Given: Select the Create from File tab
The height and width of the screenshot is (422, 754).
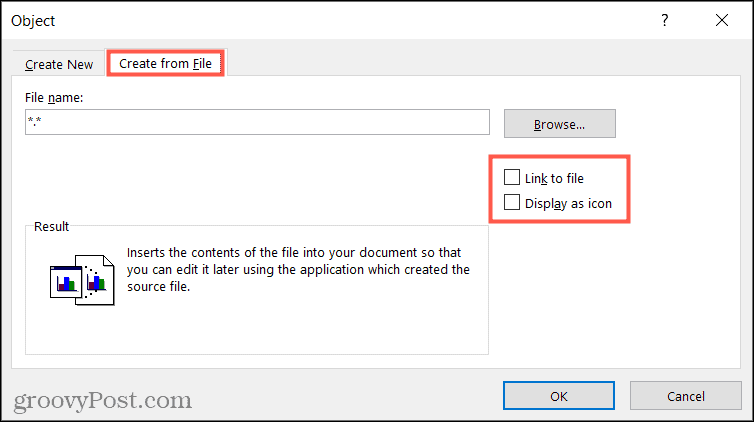Looking at the screenshot, I should click(166, 63).
